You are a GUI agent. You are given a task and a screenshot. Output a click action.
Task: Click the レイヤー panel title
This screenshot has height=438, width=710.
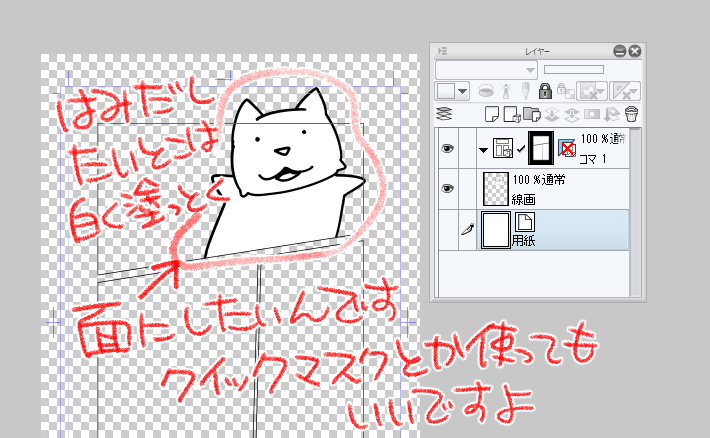pyautogui.click(x=537, y=52)
